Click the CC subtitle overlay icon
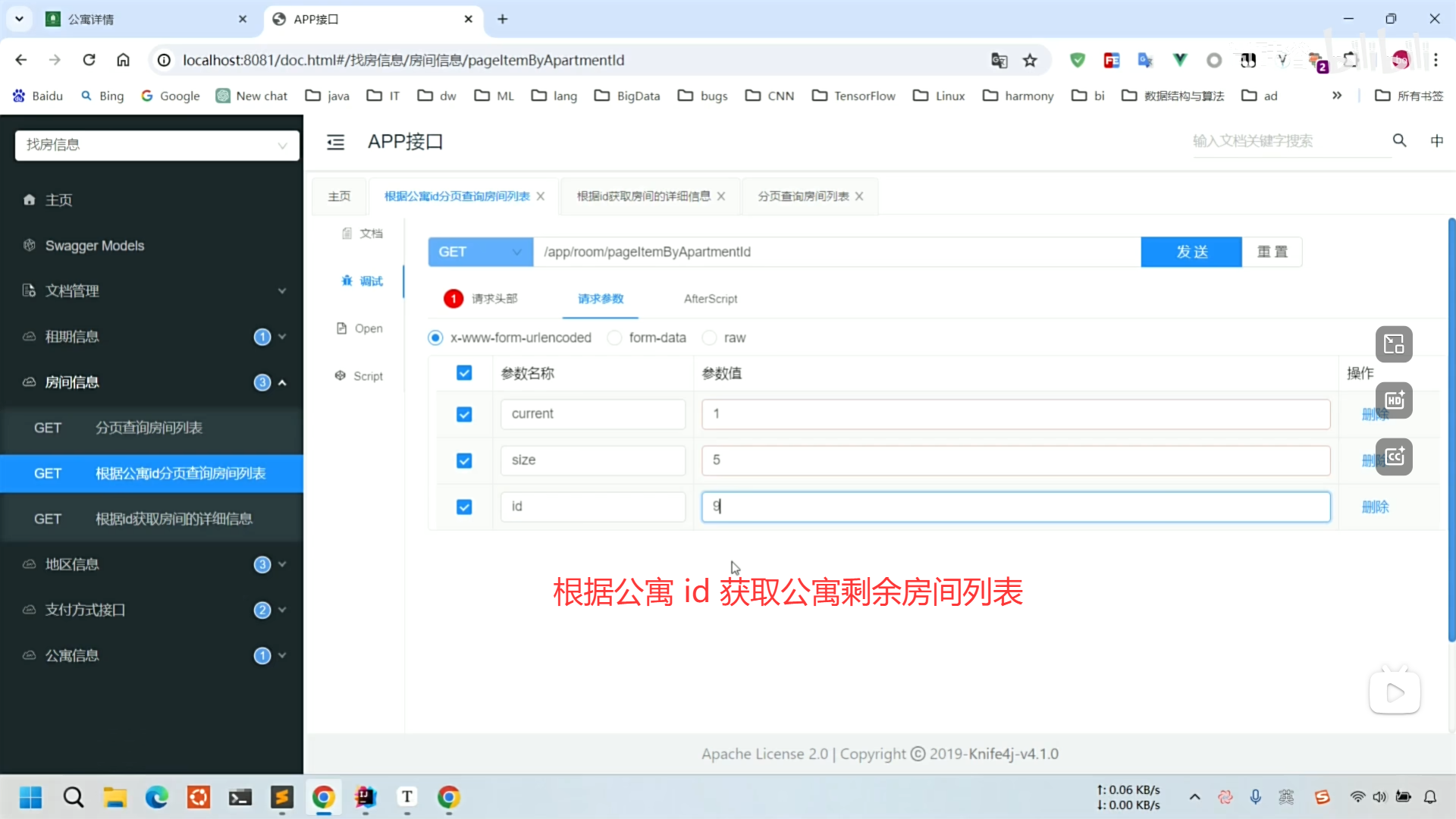The height and width of the screenshot is (819, 1456). (1394, 457)
